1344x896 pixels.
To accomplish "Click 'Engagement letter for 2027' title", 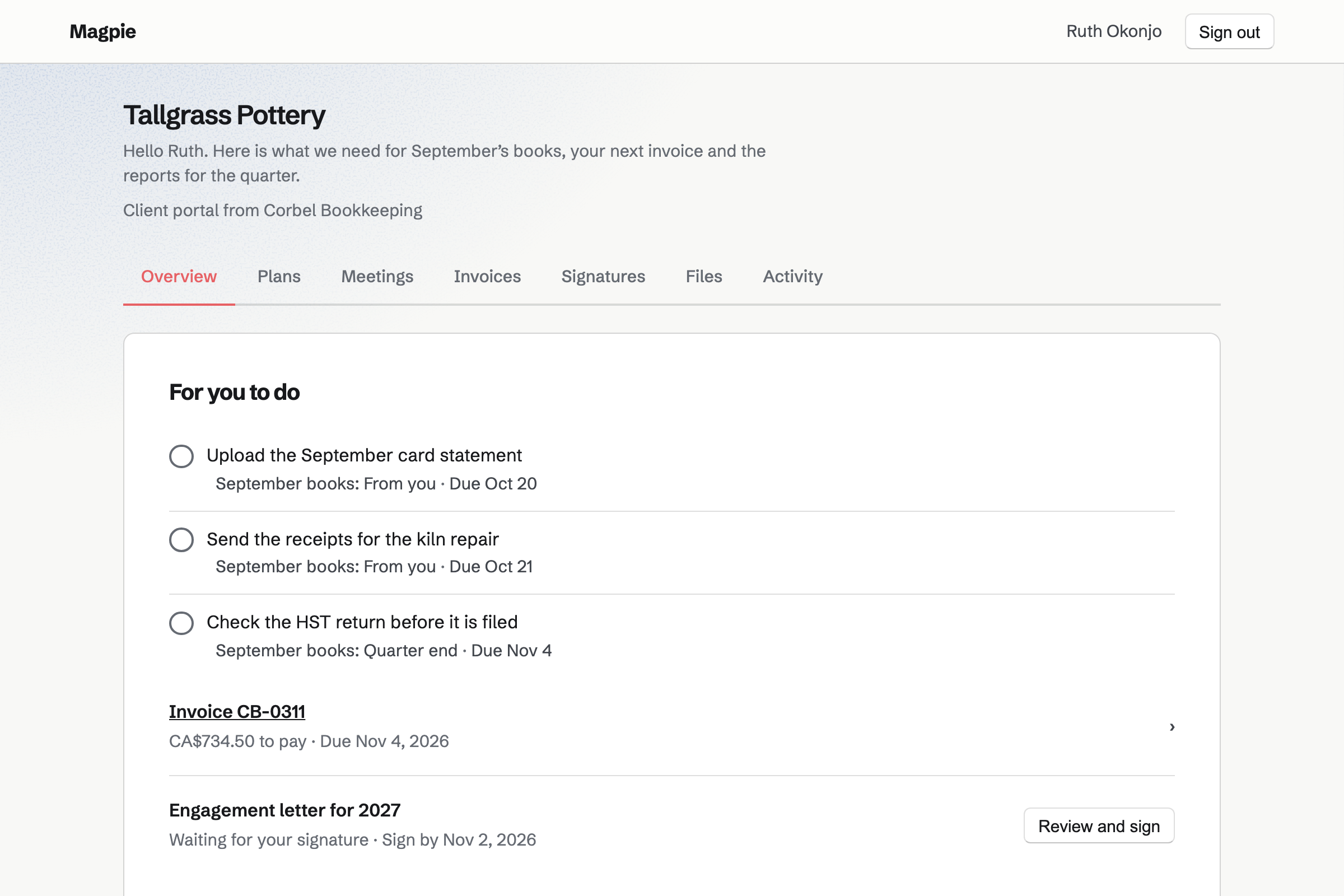I will tap(284, 810).
